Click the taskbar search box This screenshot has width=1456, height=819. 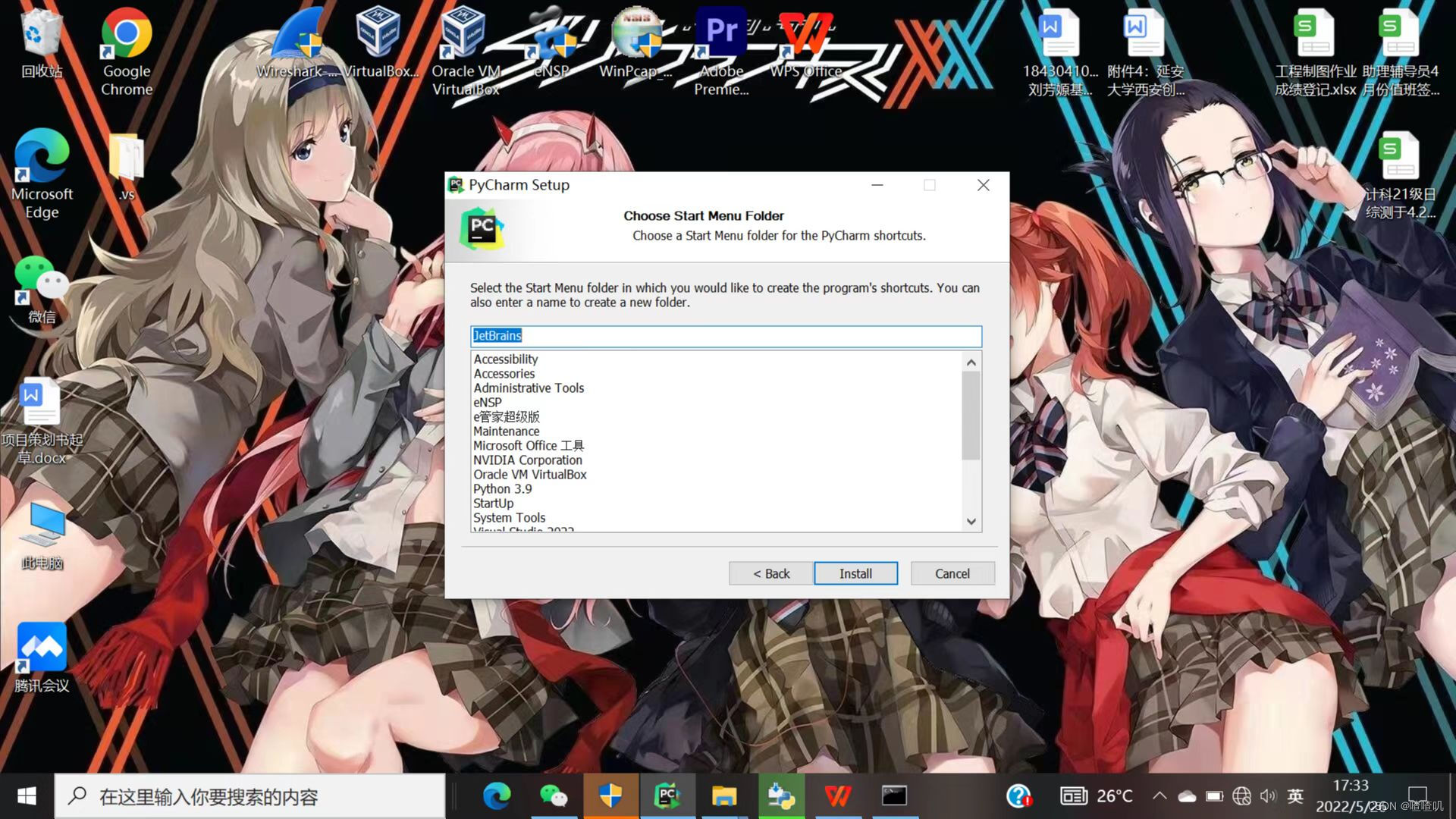pos(250,796)
